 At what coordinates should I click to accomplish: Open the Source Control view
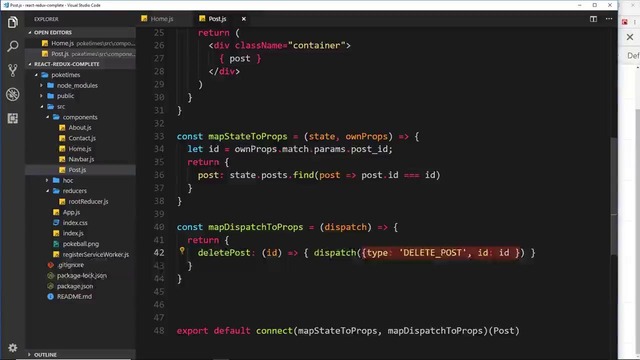tap(13, 70)
